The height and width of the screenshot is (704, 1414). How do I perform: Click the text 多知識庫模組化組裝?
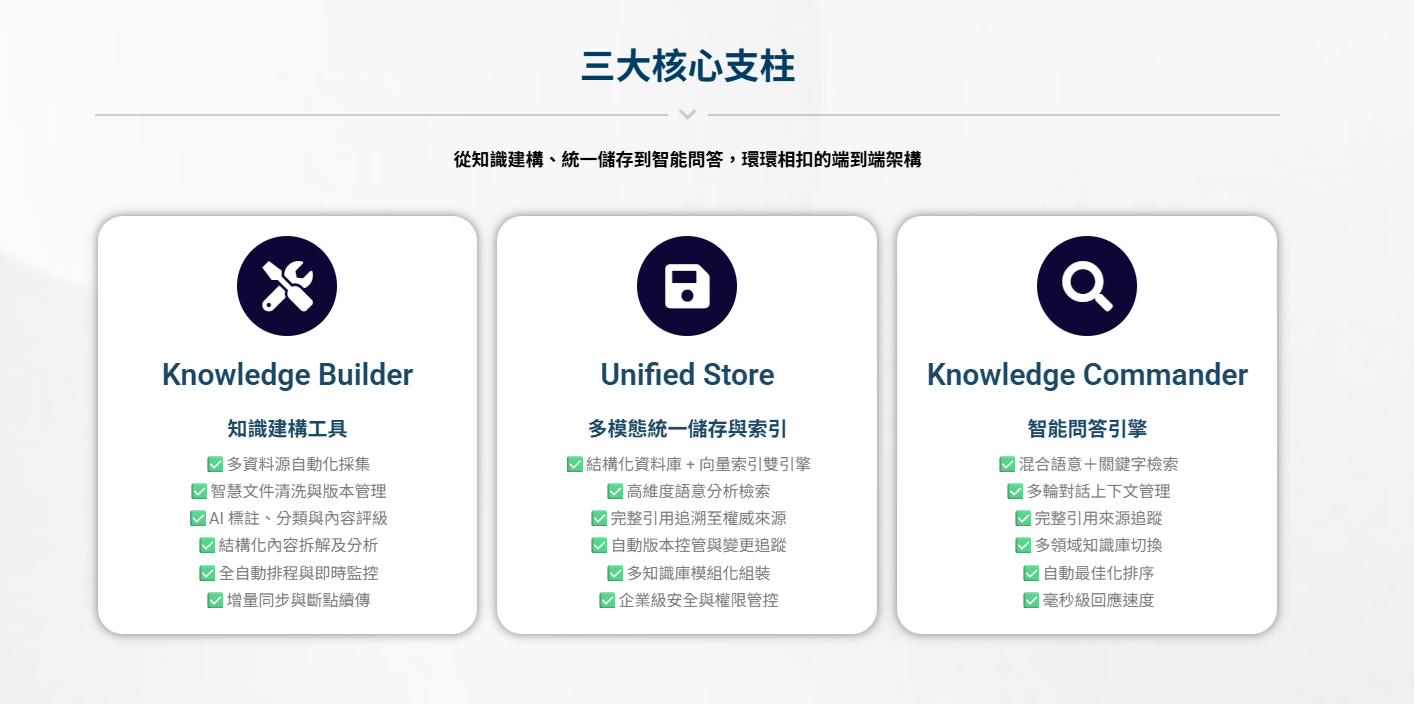[699, 573]
